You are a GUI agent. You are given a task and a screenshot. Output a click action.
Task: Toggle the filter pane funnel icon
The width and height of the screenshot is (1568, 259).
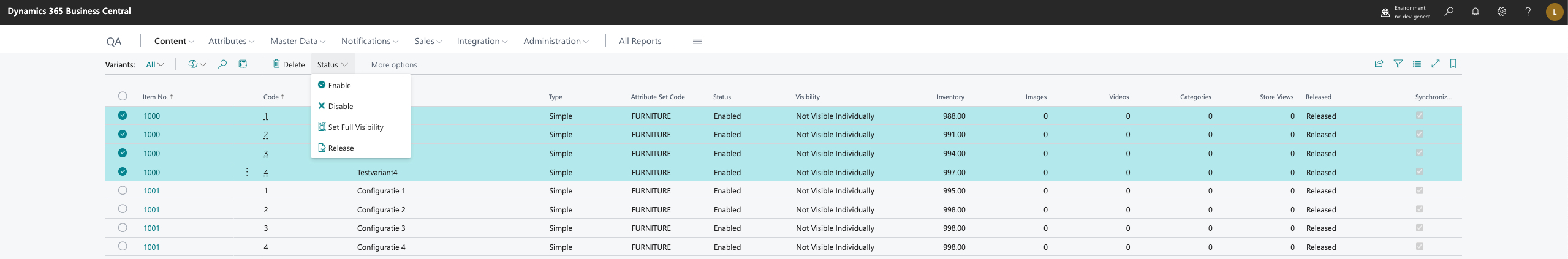[1398, 64]
